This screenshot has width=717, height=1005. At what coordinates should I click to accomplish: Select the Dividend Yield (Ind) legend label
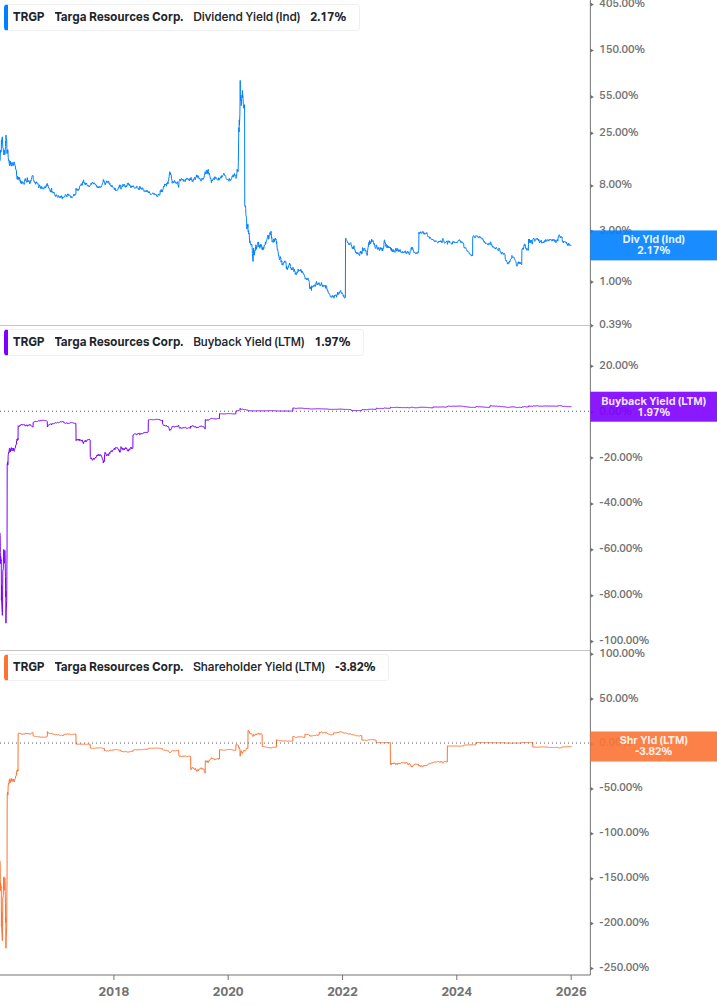pyautogui.click(x=246, y=17)
